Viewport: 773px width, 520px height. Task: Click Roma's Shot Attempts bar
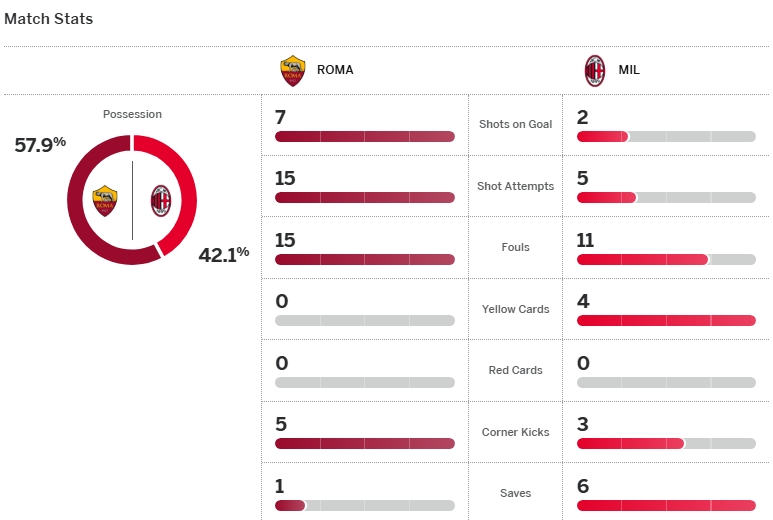click(x=364, y=198)
